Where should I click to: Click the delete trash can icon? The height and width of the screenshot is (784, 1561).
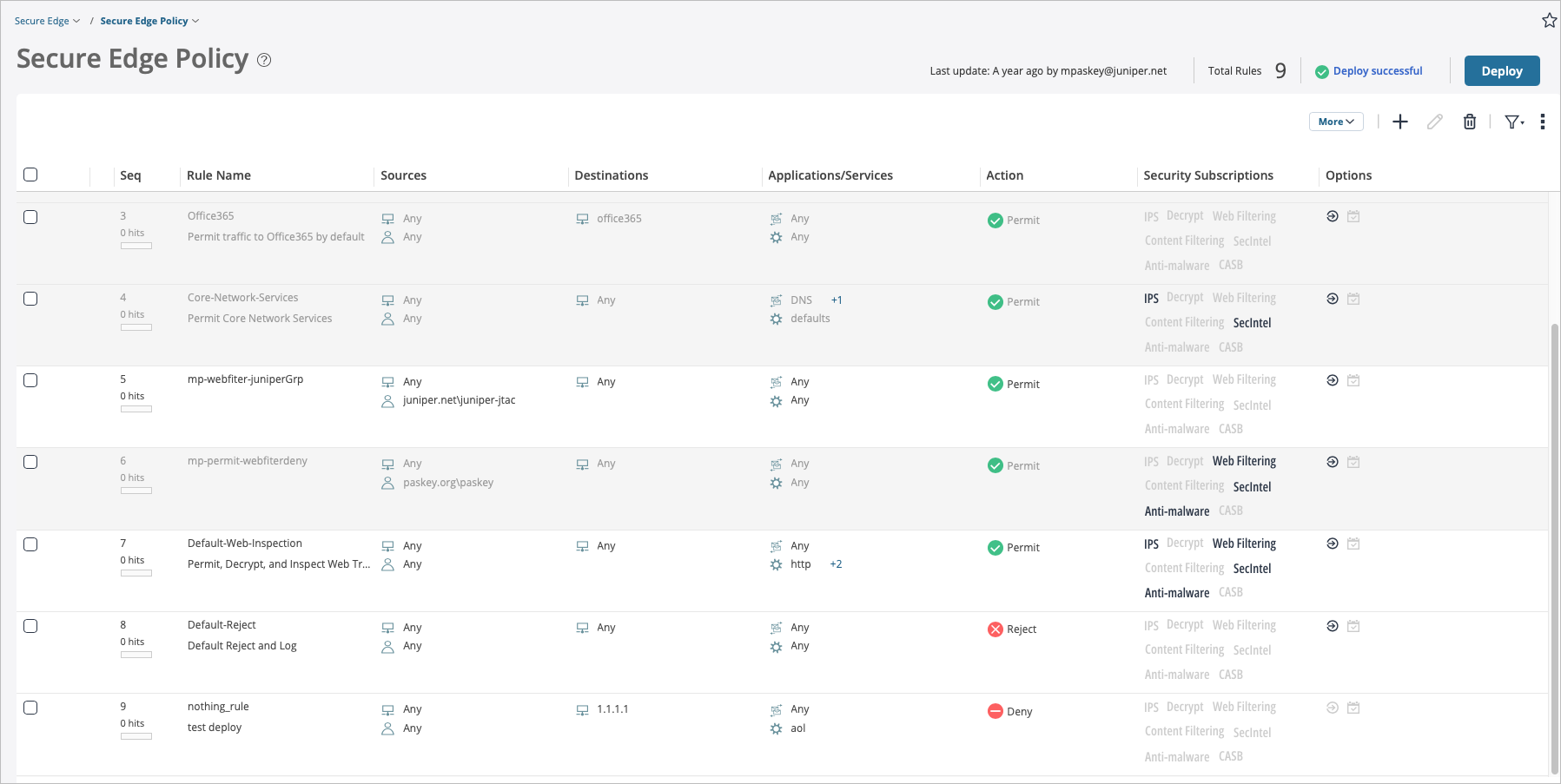(1469, 122)
